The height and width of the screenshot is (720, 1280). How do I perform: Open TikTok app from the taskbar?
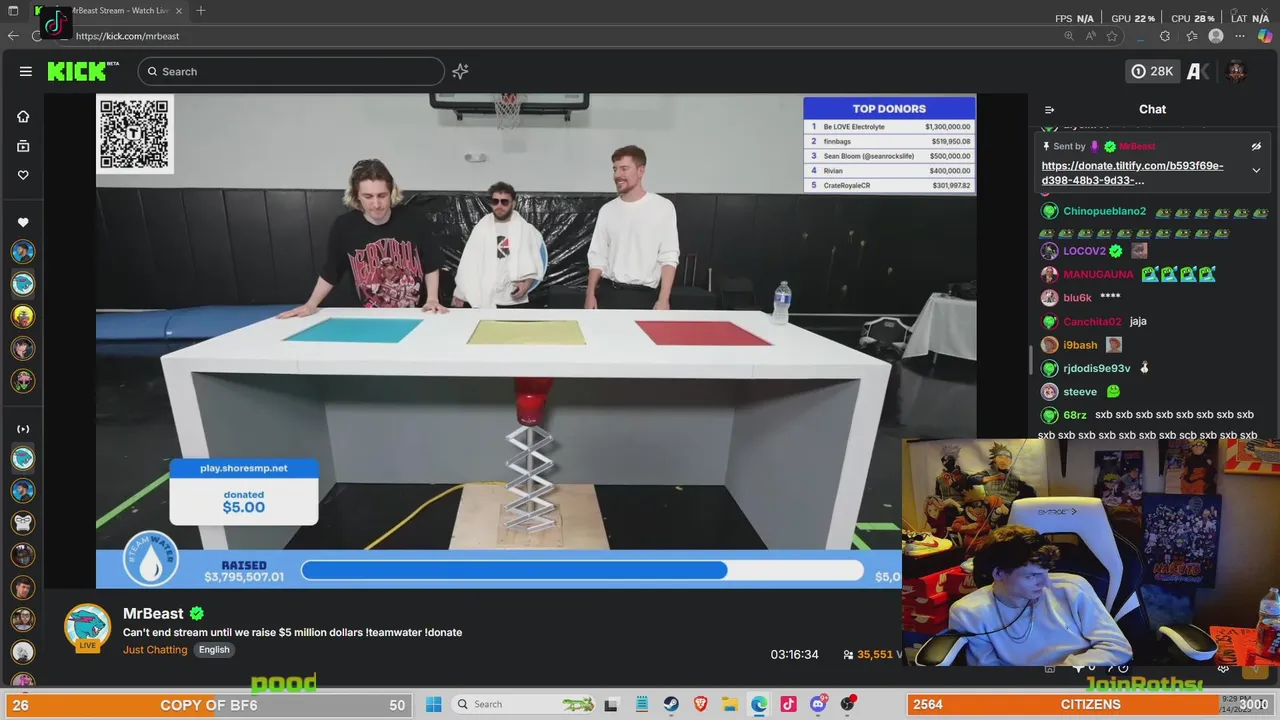coord(788,704)
